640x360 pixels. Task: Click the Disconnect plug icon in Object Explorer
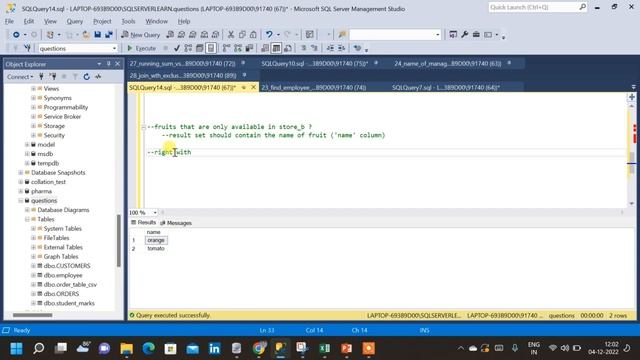coord(52,77)
